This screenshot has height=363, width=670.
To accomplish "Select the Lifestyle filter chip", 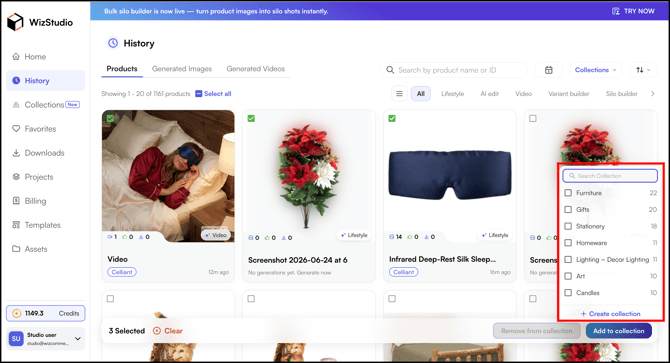I will tap(453, 94).
